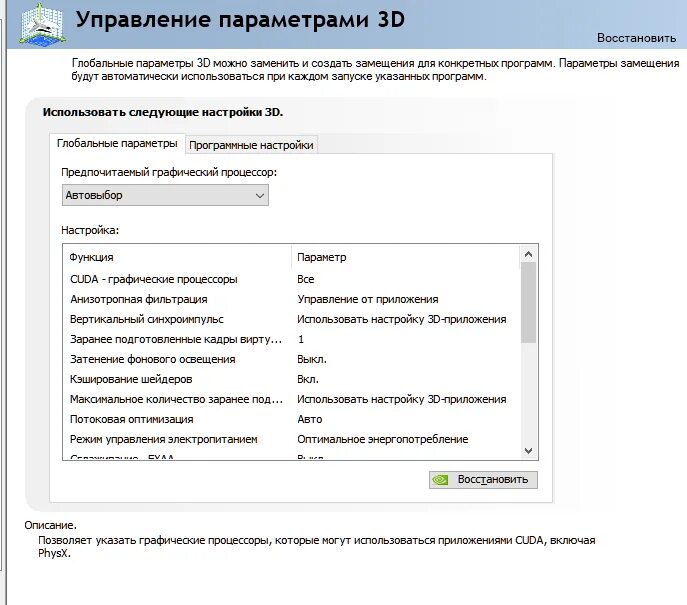687x605 pixels.
Task: Click value Управление от приложения
Action: [368, 299]
